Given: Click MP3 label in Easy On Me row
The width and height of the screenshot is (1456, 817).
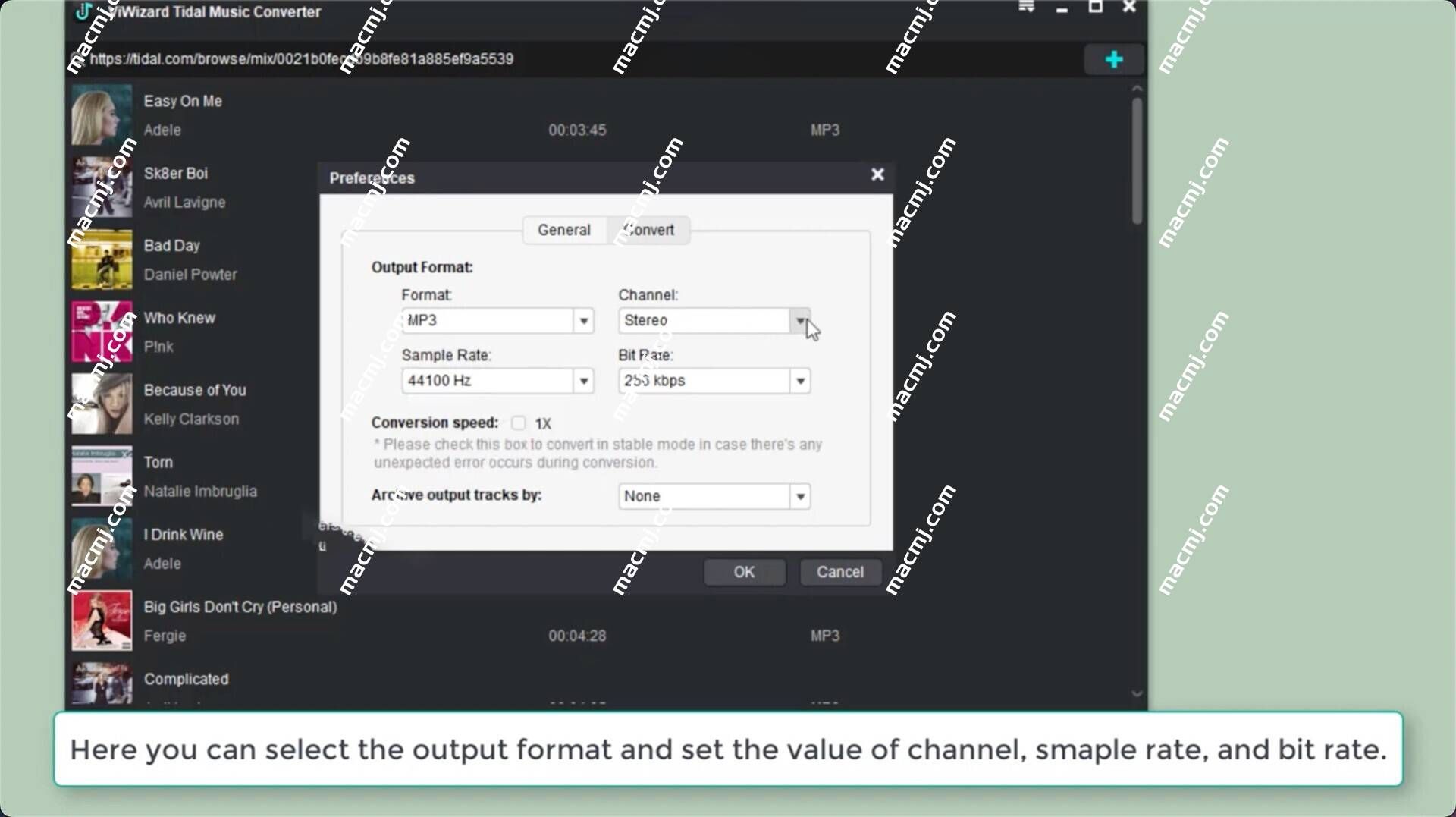Looking at the screenshot, I should pos(825,130).
